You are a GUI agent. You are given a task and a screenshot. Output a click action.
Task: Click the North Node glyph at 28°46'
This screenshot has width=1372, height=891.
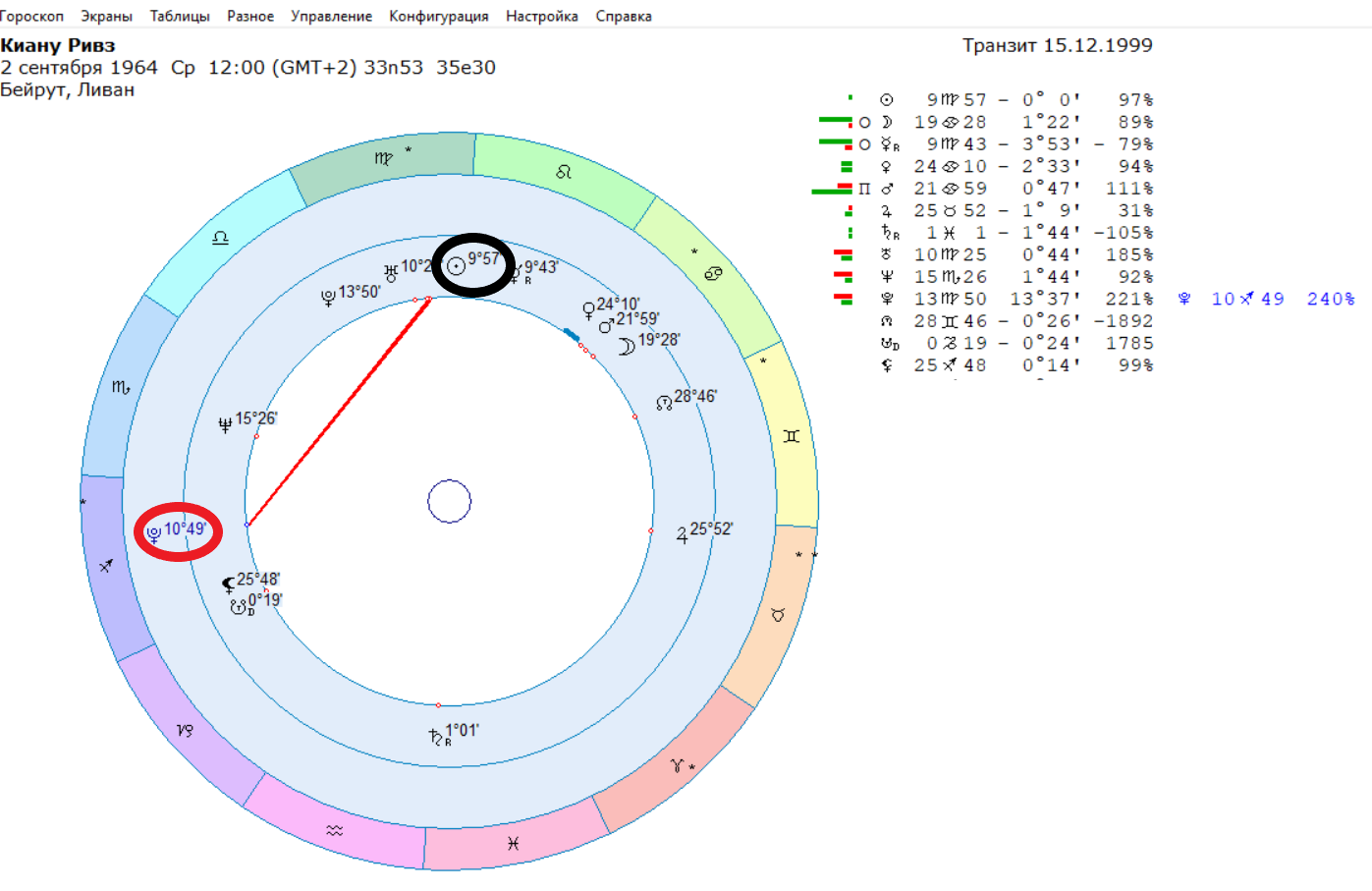tap(664, 402)
